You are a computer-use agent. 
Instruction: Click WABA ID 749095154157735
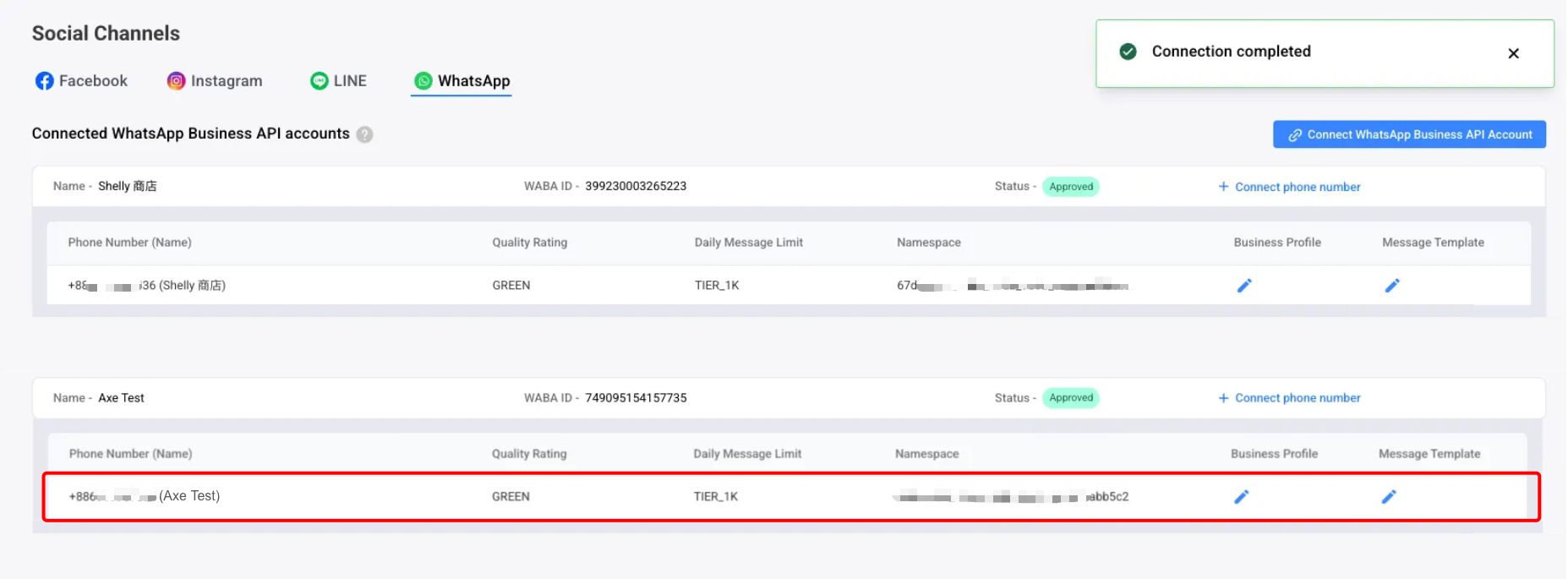tap(635, 398)
